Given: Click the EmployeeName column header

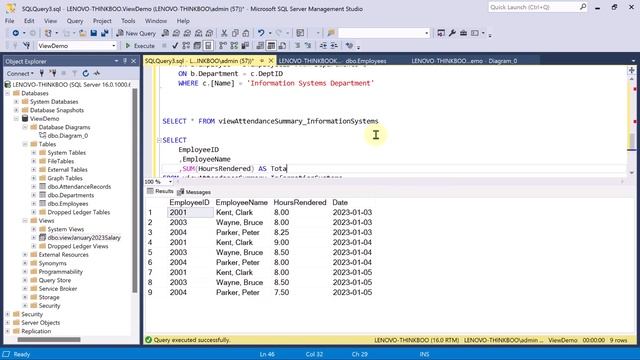Looking at the screenshot, I should point(241,202).
